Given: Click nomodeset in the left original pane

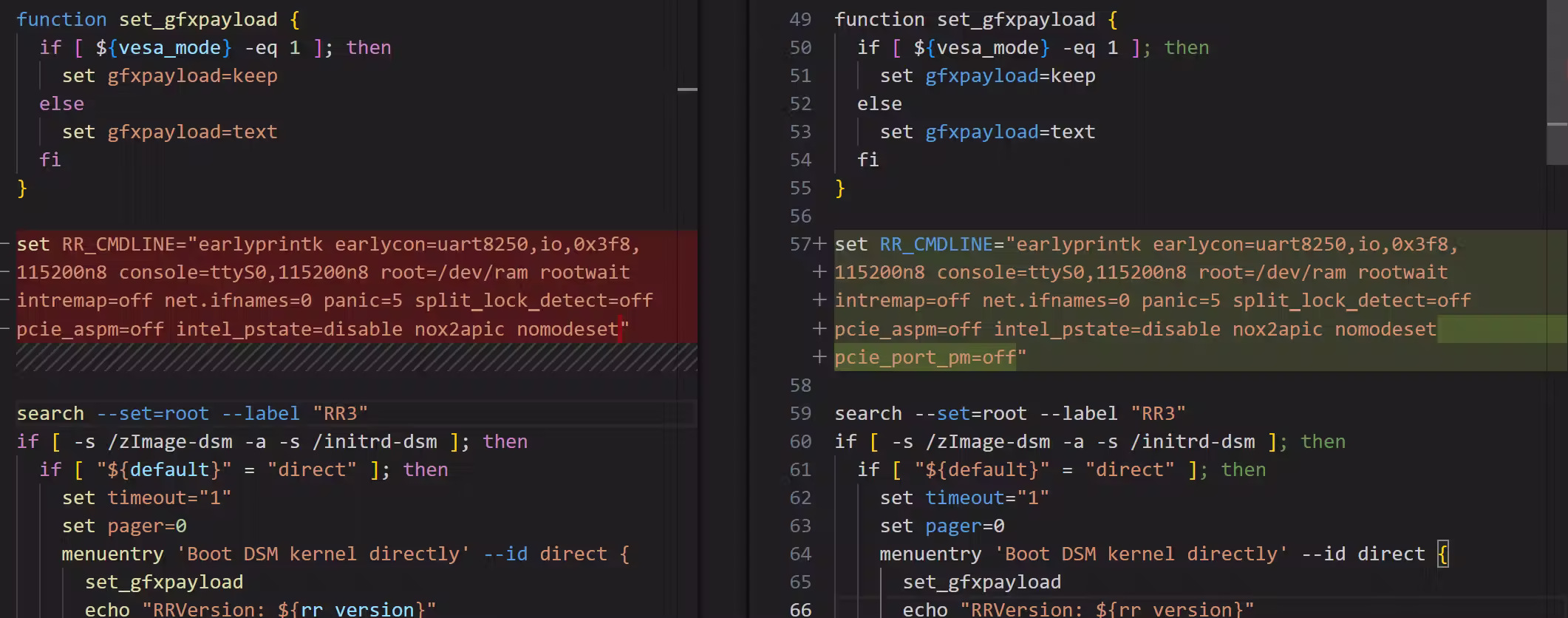Looking at the screenshot, I should point(567,329).
